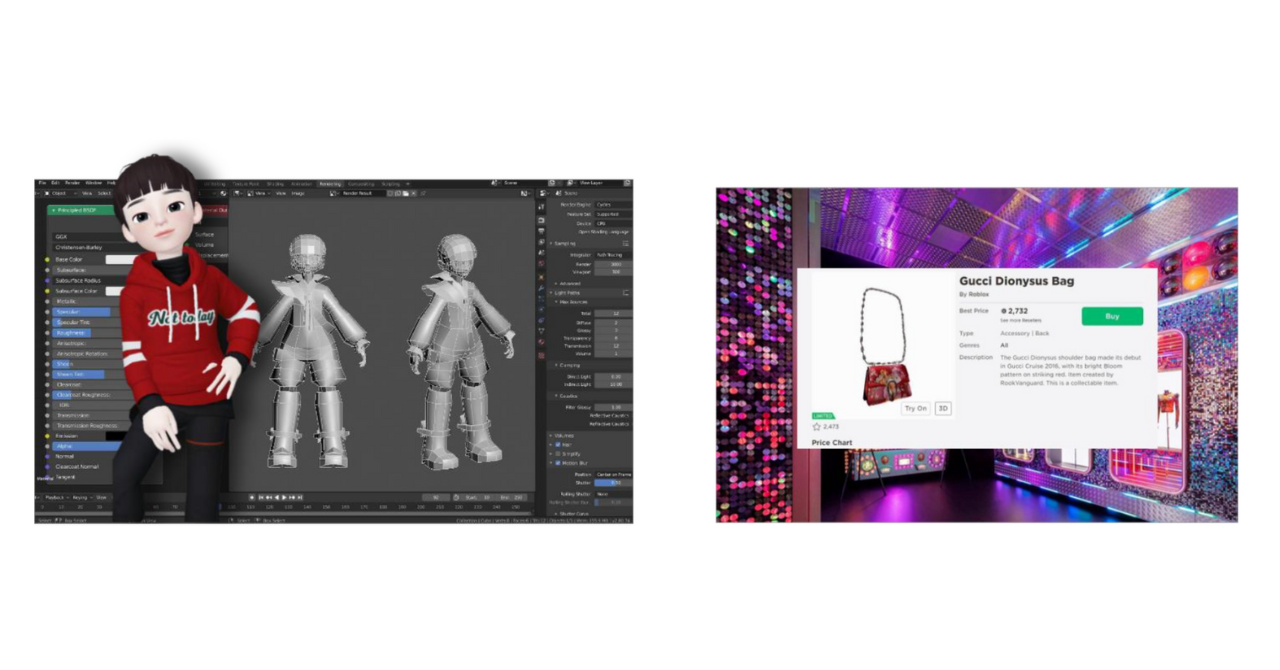Edit the Filter Glossy value field

point(613,407)
